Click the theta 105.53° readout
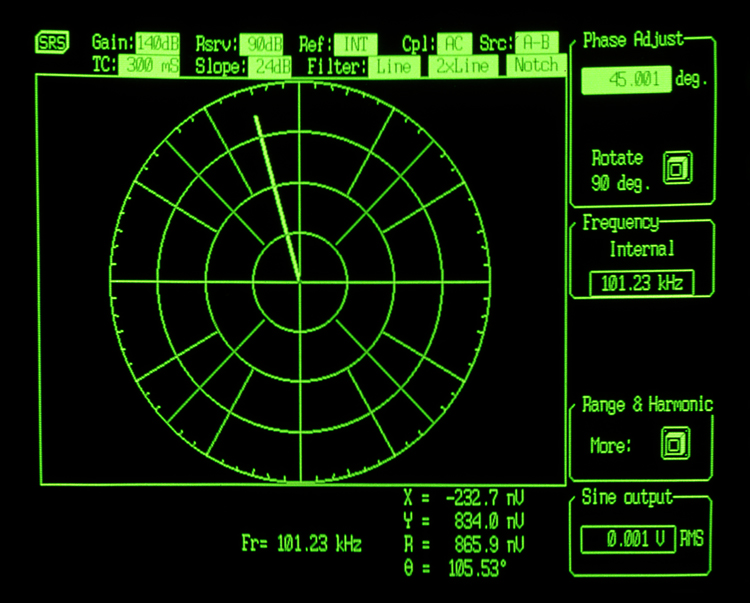This screenshot has width=750, height=603. click(x=465, y=569)
